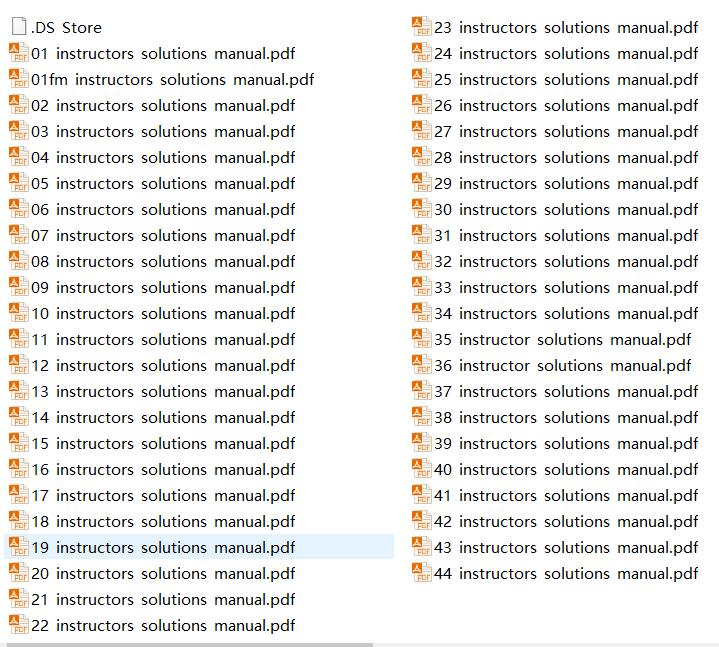Select file name '13 instructors solutions manual.pdf'
This screenshot has width=719, height=647.
point(163,392)
